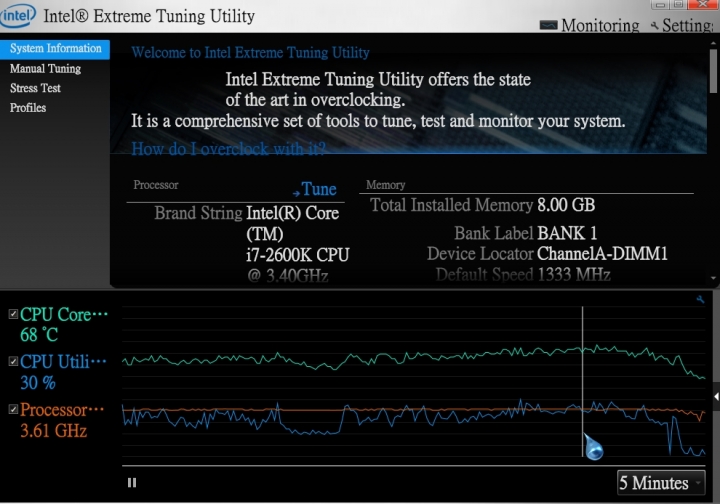Uncheck the CPU Core temperature checkbox

pos(13,314)
